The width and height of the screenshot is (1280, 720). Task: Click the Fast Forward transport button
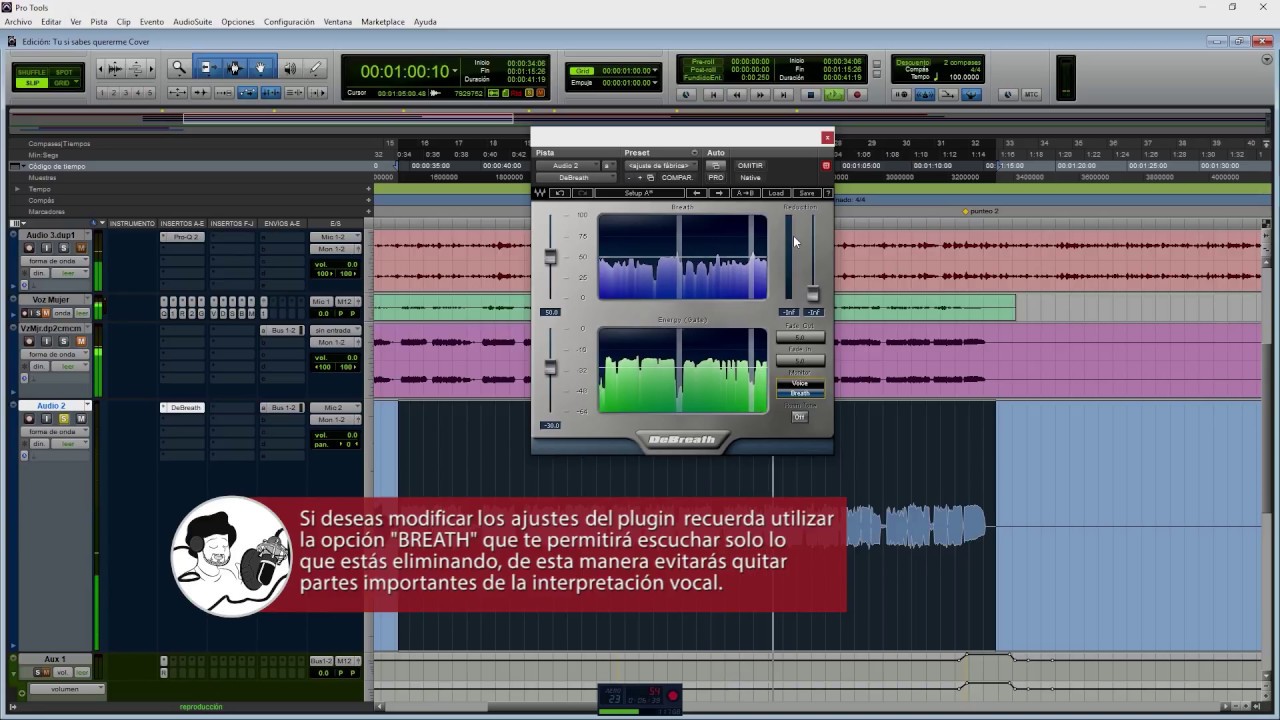tap(761, 95)
